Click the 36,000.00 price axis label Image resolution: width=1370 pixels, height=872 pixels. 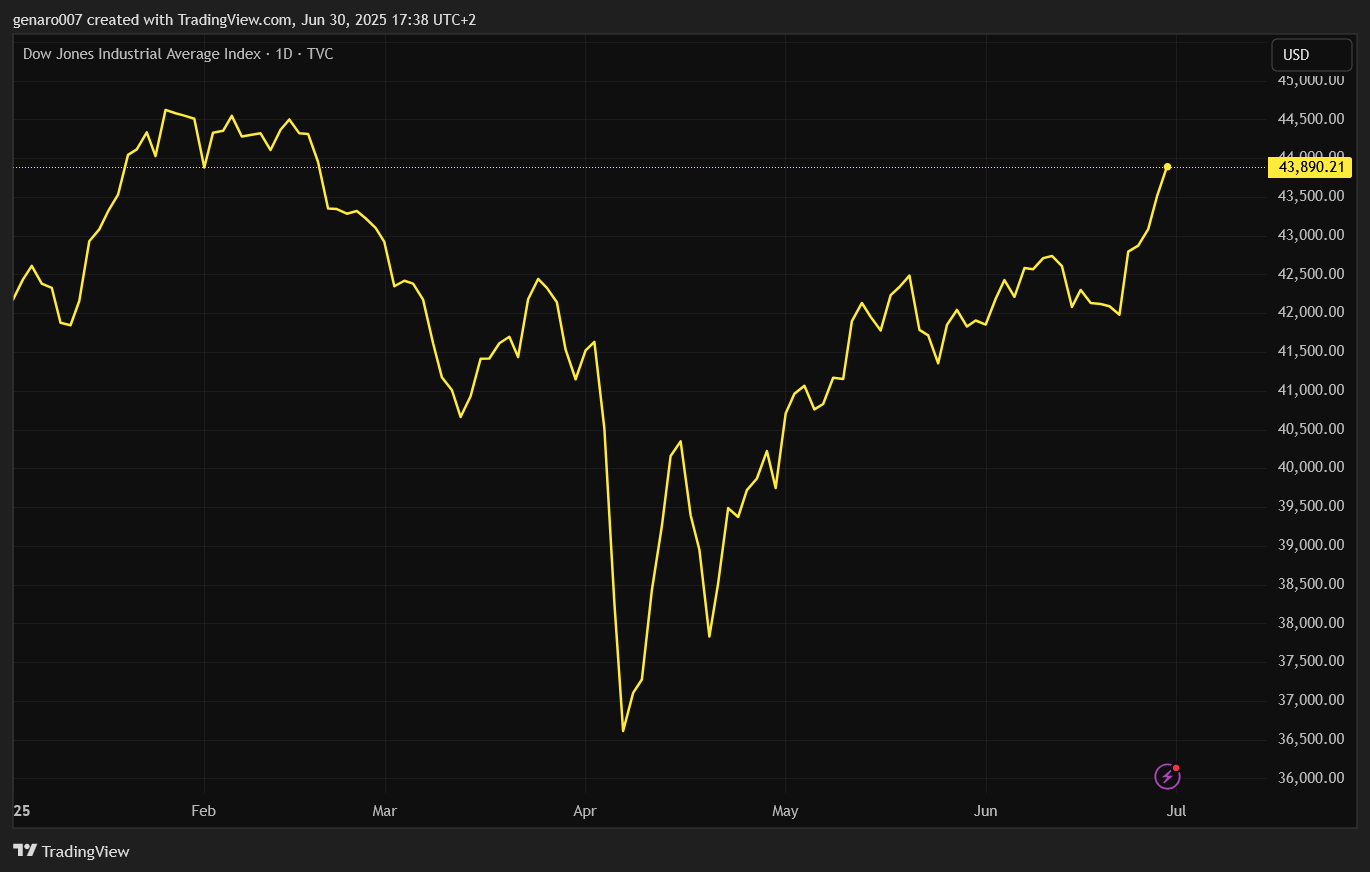coord(1312,778)
